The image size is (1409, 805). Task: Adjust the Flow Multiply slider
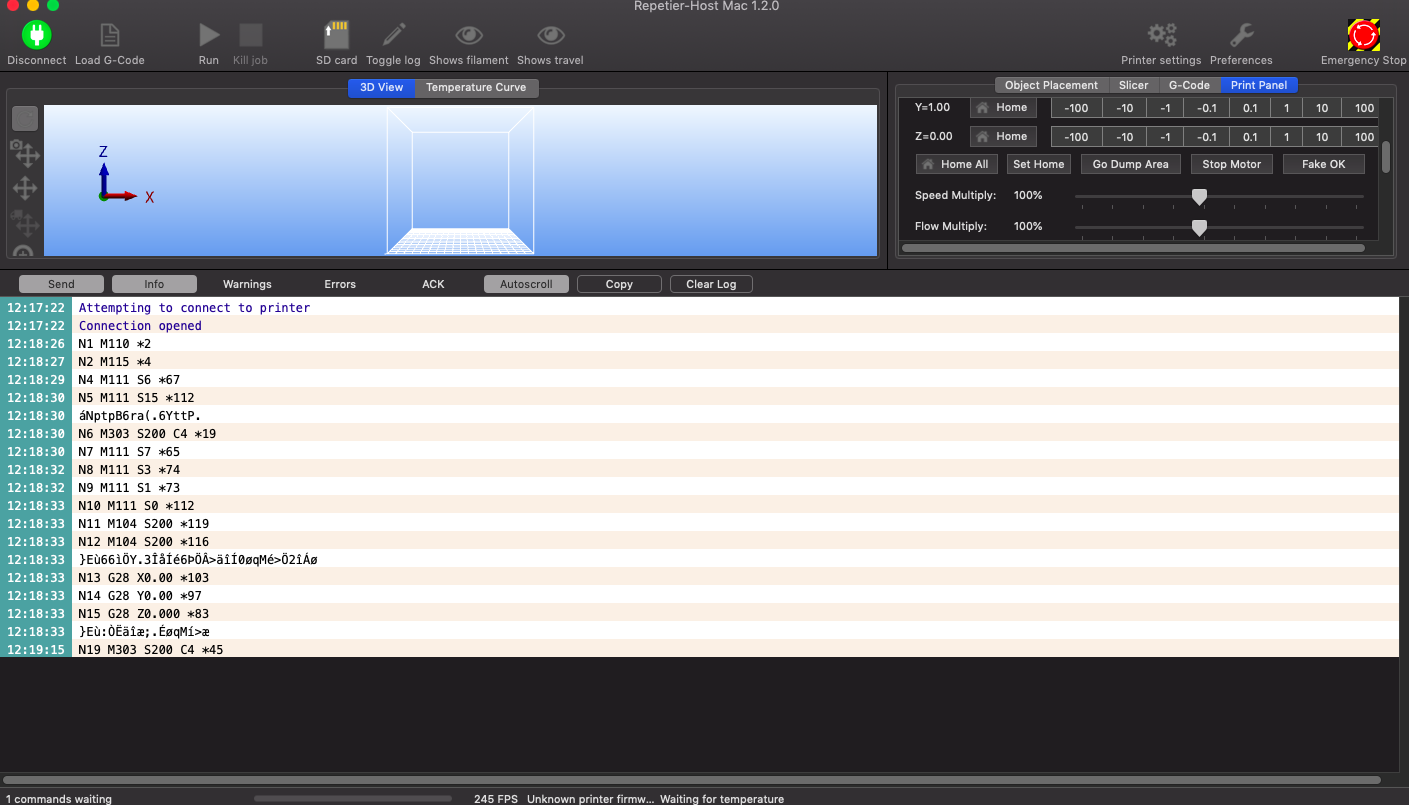click(x=1199, y=227)
